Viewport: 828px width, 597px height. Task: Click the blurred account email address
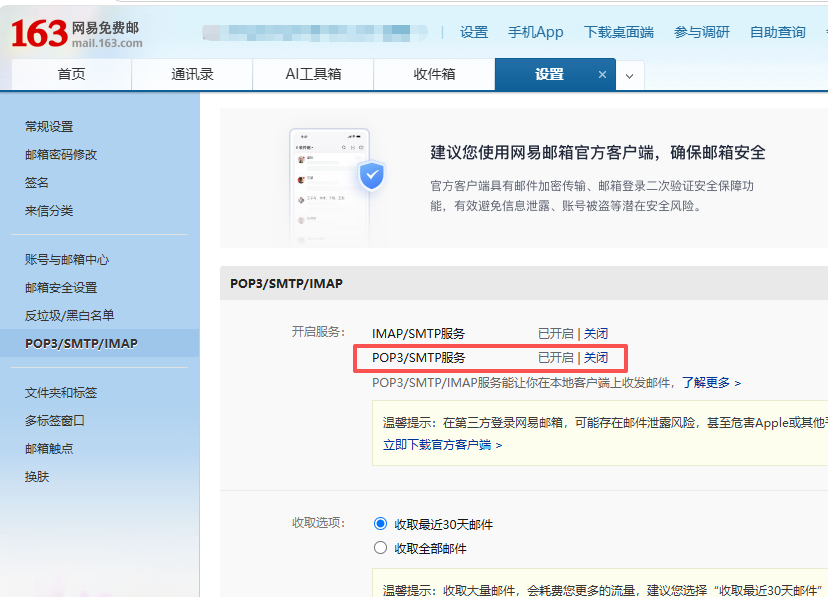click(x=315, y=33)
